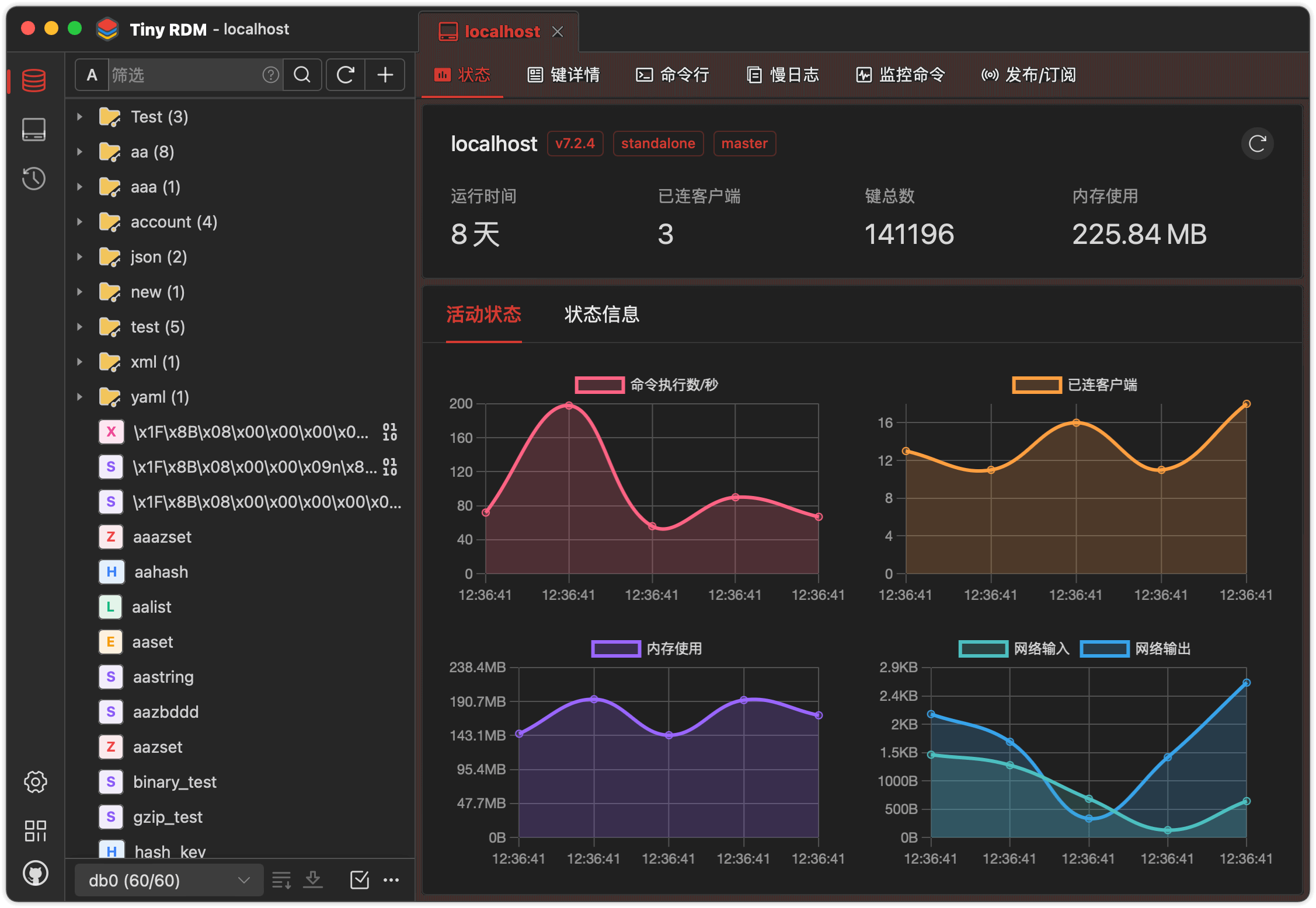
Task: Click the Z type icon of aaazset
Action: click(111, 537)
